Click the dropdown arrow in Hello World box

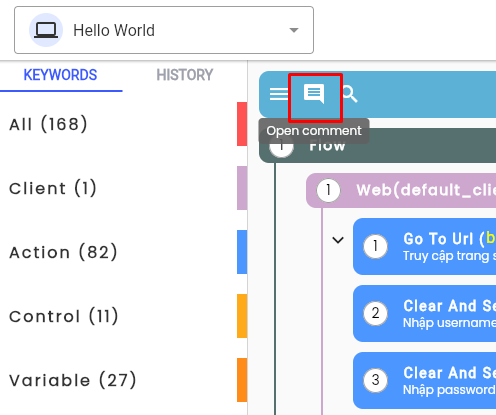tap(294, 30)
